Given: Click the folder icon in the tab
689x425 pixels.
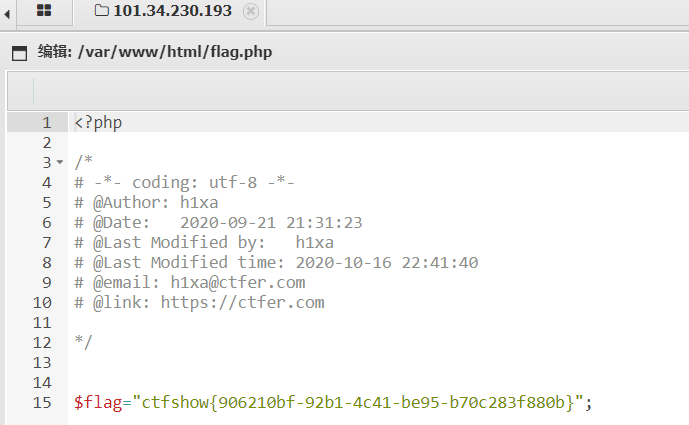Looking at the screenshot, I should [x=102, y=11].
